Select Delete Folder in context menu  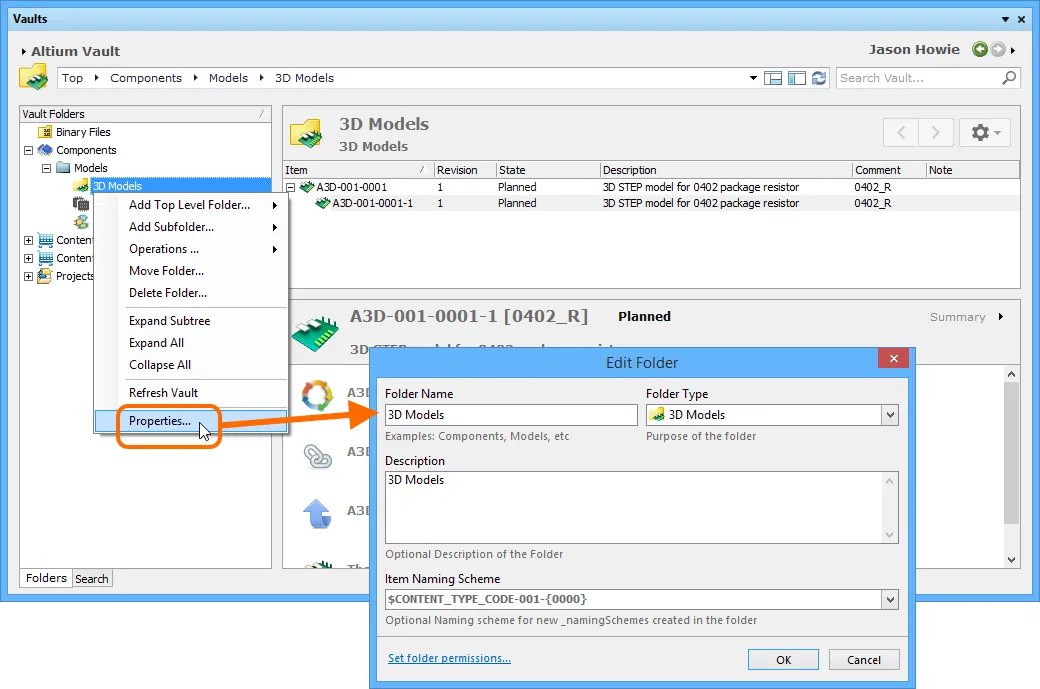pos(191,292)
